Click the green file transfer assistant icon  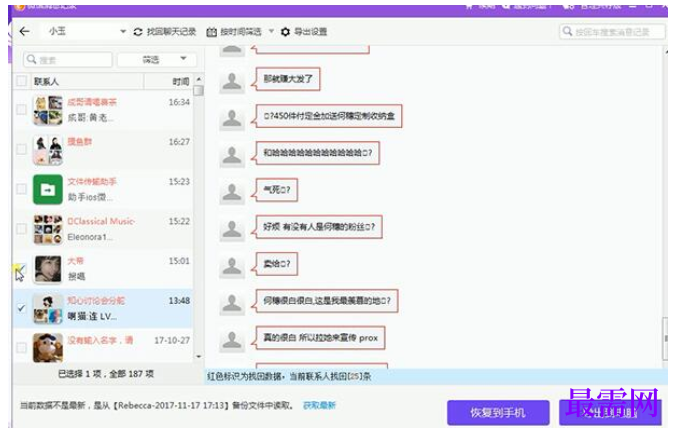[48, 189]
